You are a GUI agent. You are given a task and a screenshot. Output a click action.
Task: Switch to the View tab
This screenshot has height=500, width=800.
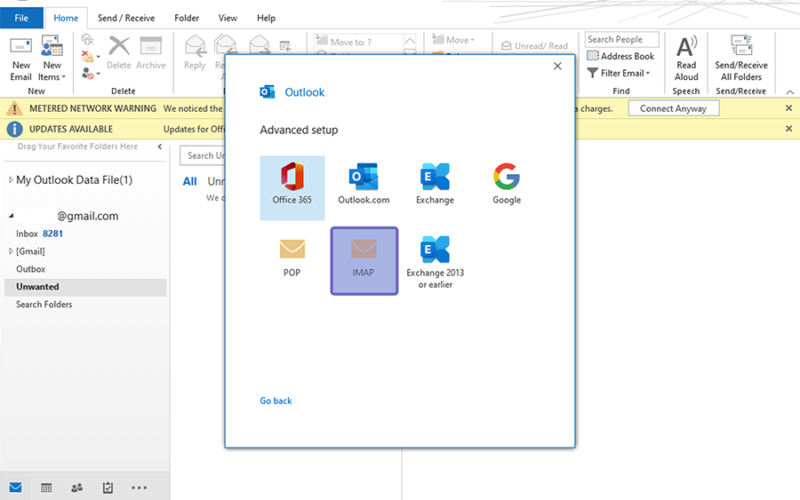click(228, 18)
